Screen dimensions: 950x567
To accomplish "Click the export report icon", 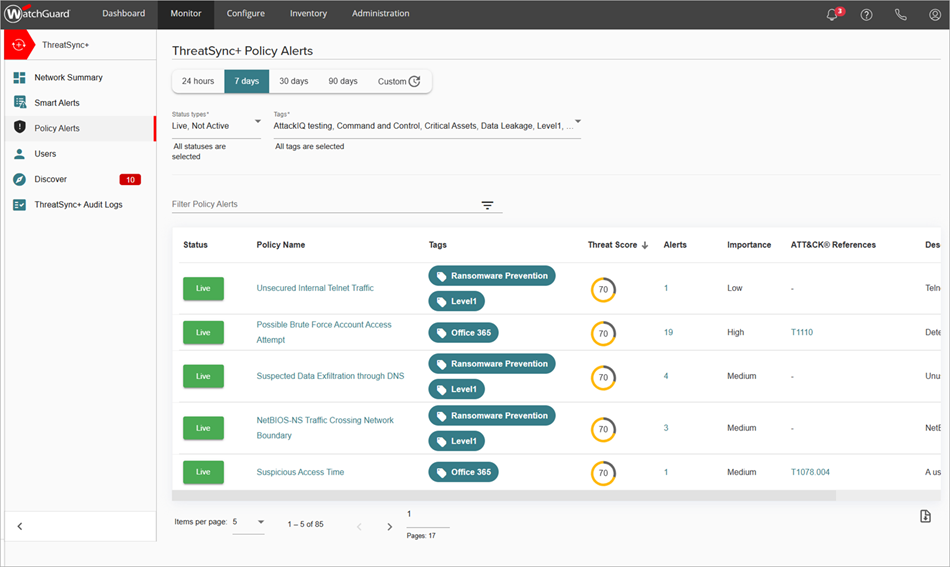I will pos(925,516).
